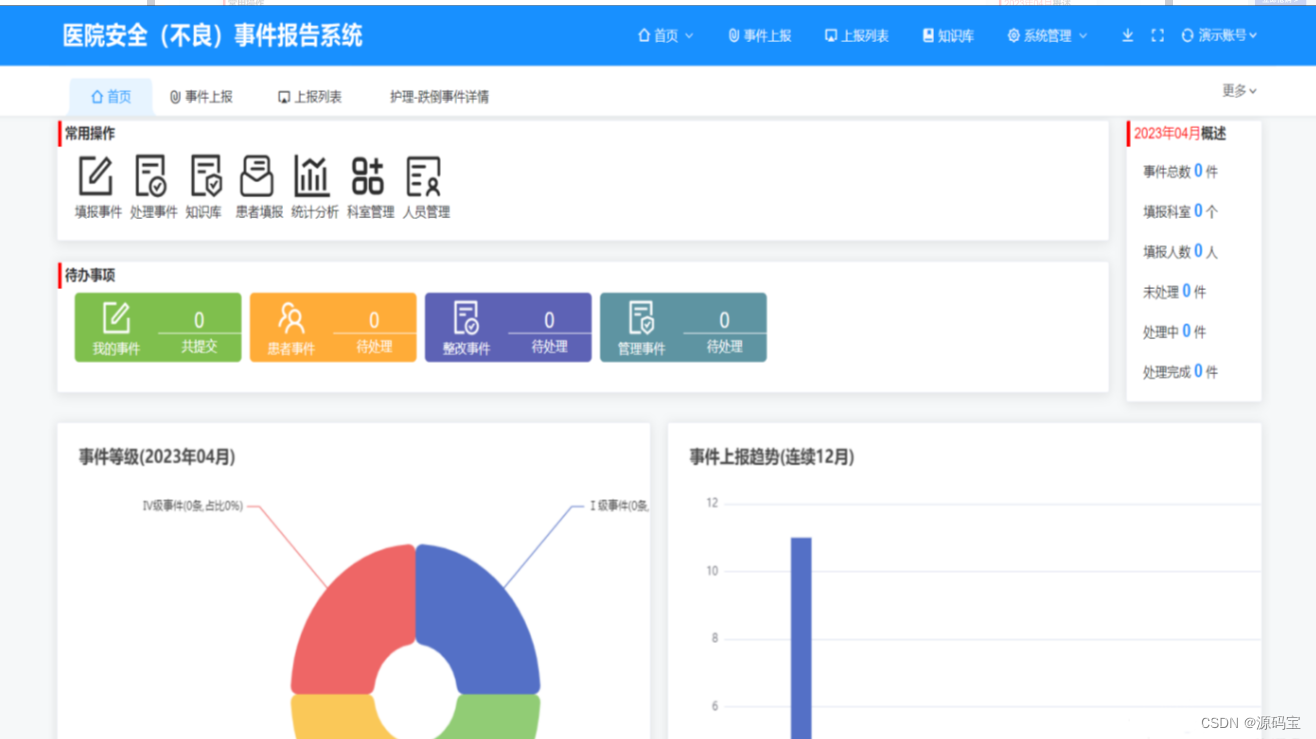Go to 上报列表 in top navigation
This screenshot has width=1316, height=739.
coord(857,35)
